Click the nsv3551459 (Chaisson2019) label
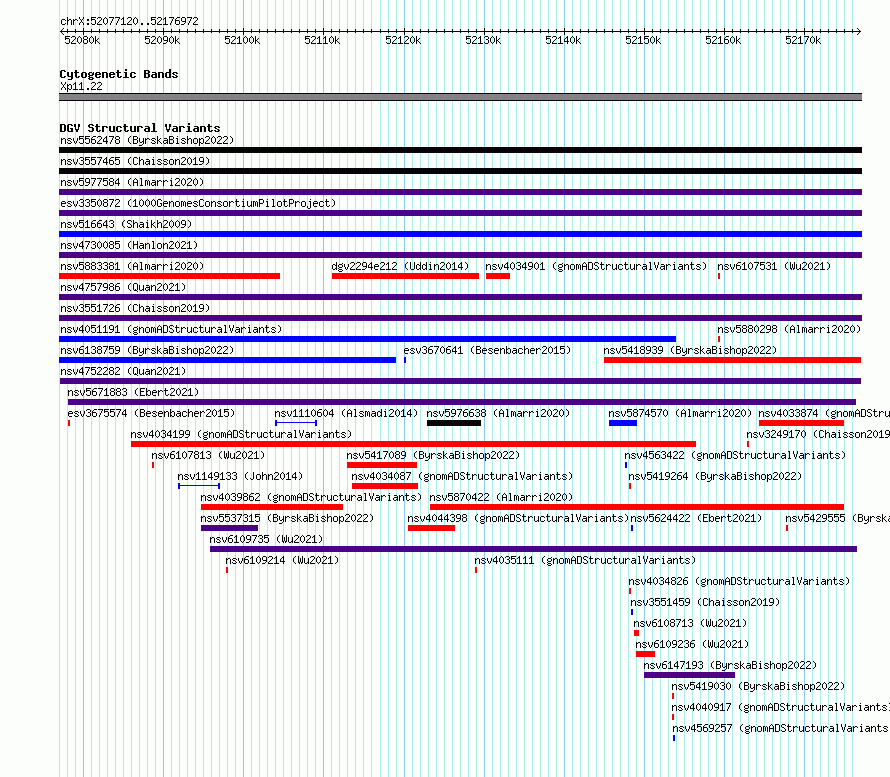The image size is (890, 777). pos(706,602)
